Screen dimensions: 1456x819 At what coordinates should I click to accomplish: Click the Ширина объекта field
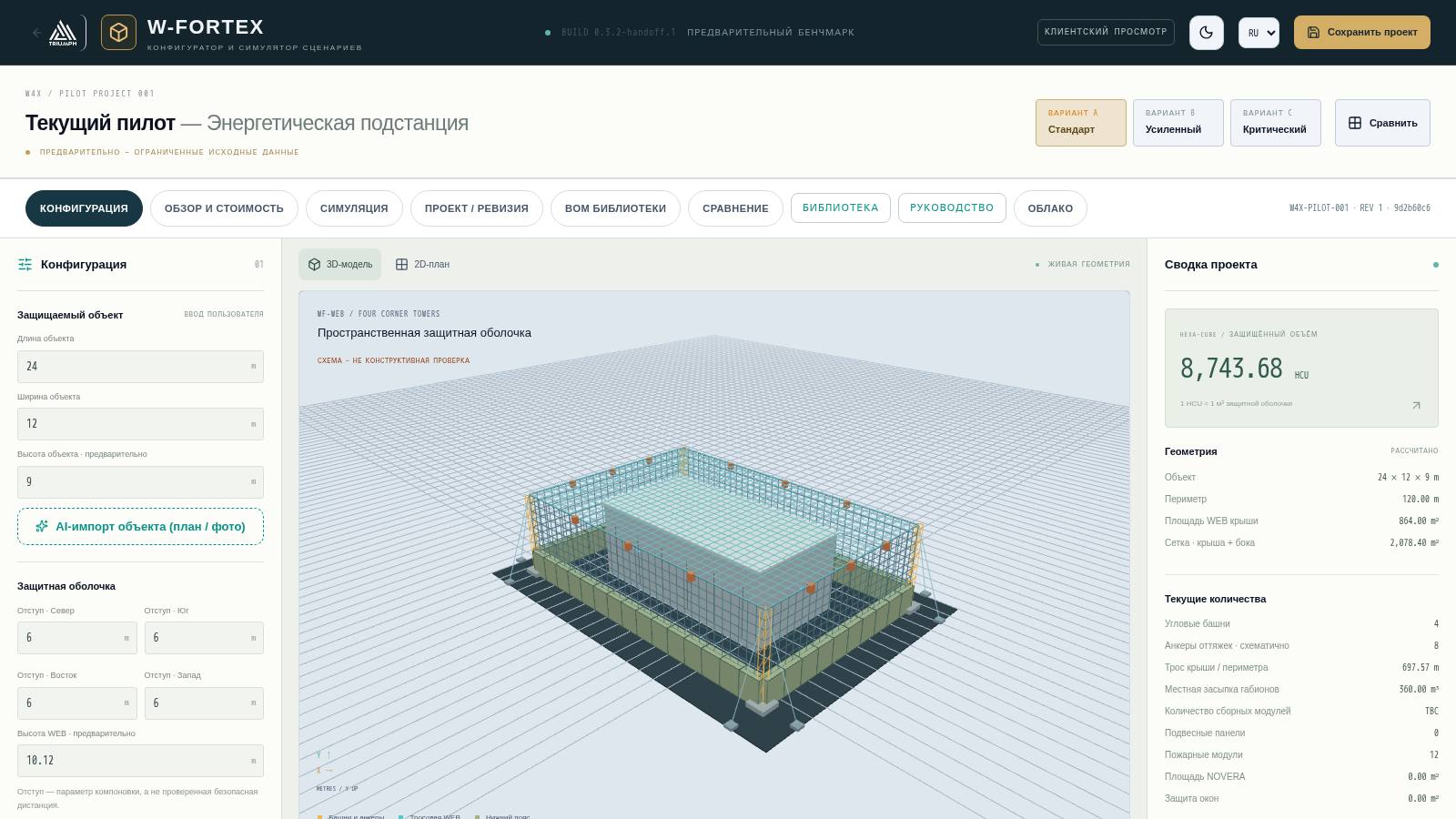(140, 424)
